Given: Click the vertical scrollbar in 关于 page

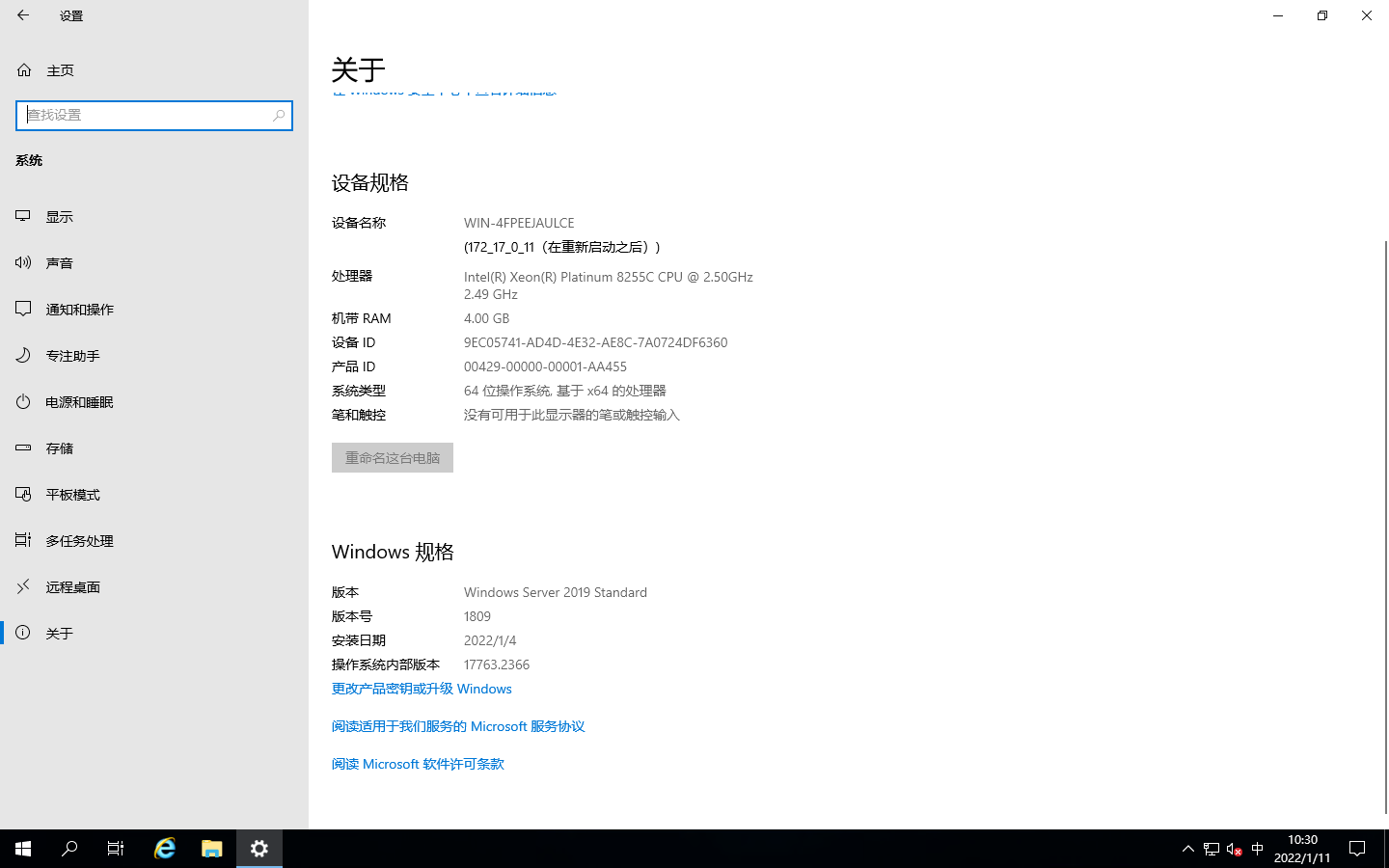Looking at the screenshot, I should coord(1386,526).
